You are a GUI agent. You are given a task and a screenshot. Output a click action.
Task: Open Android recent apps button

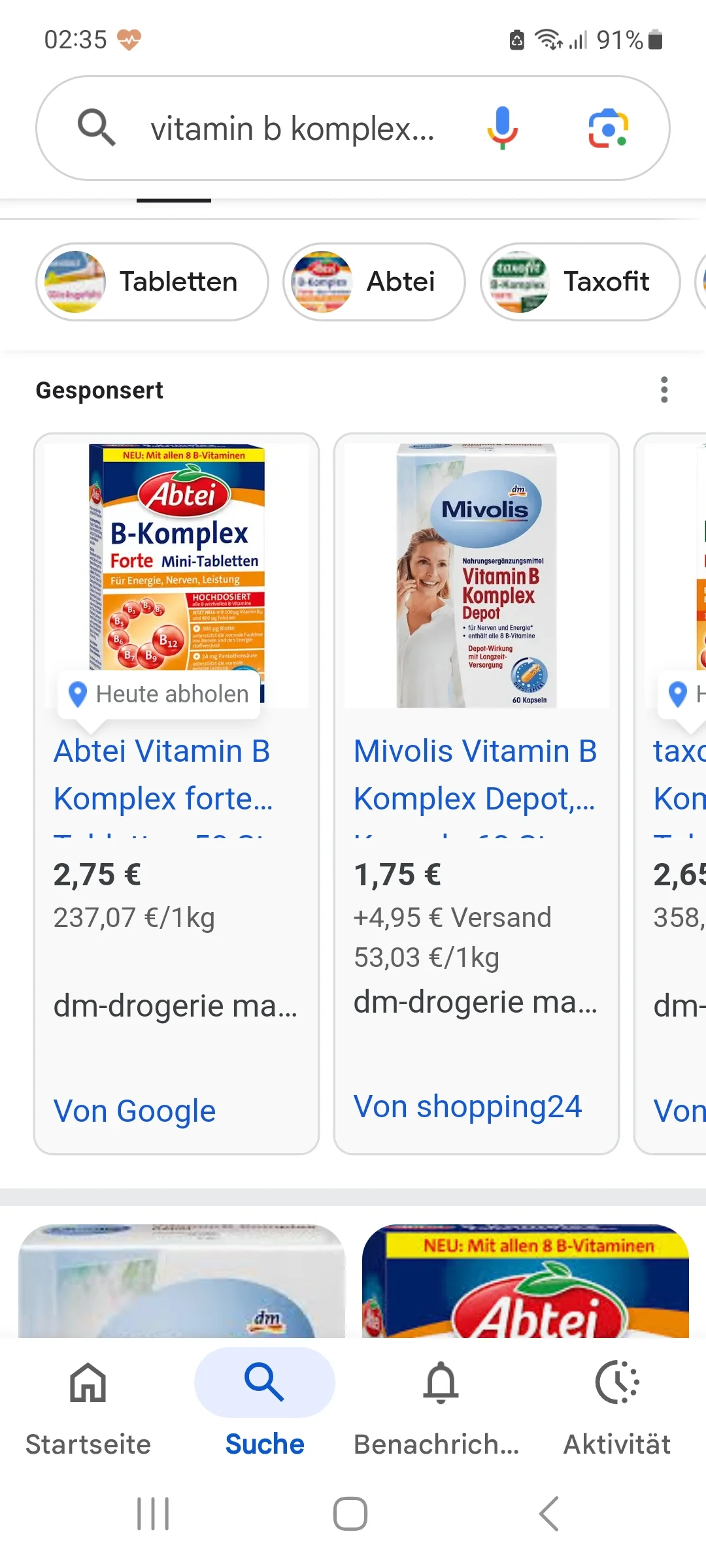click(x=153, y=1514)
